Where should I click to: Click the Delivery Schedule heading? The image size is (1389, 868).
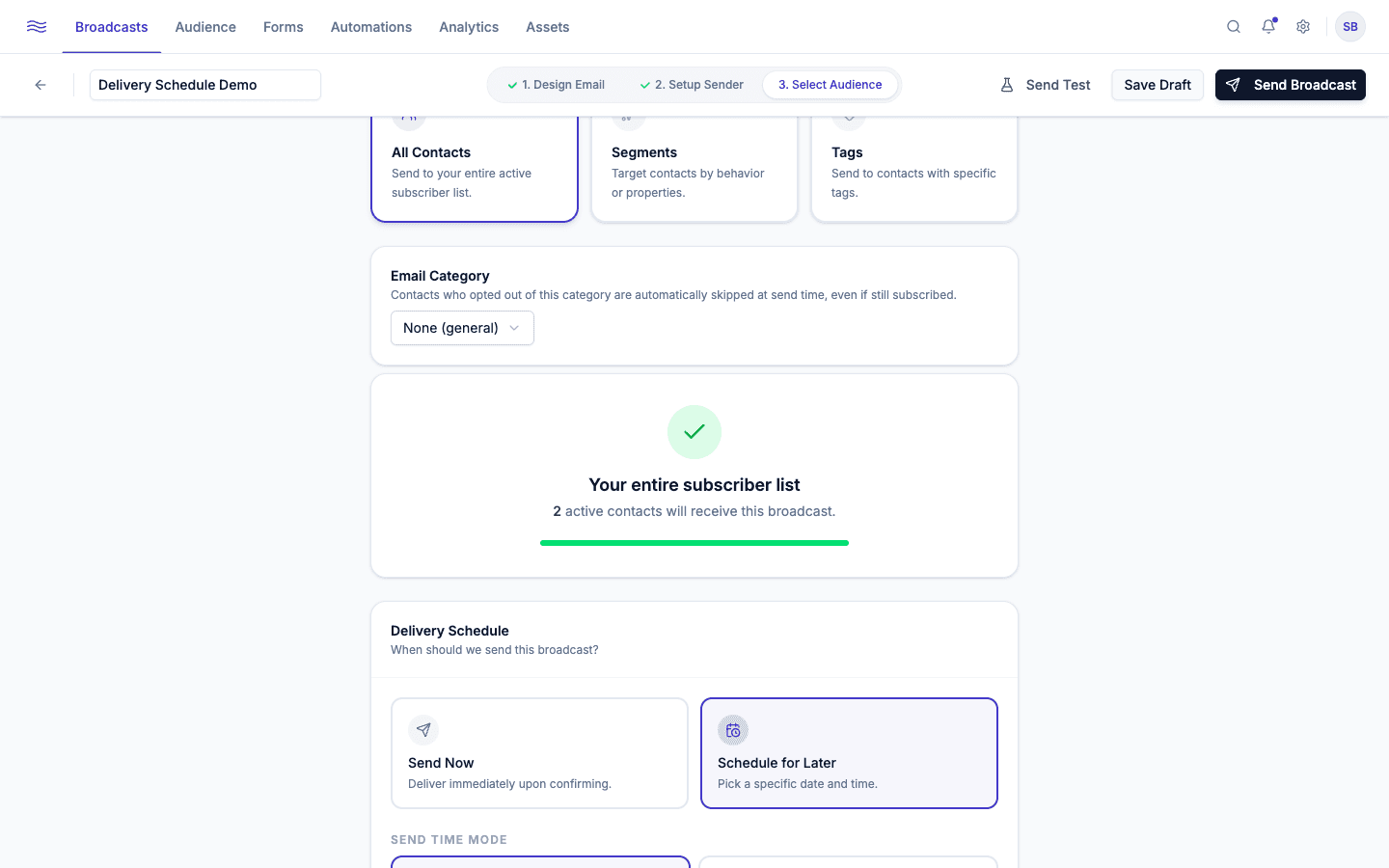point(449,631)
